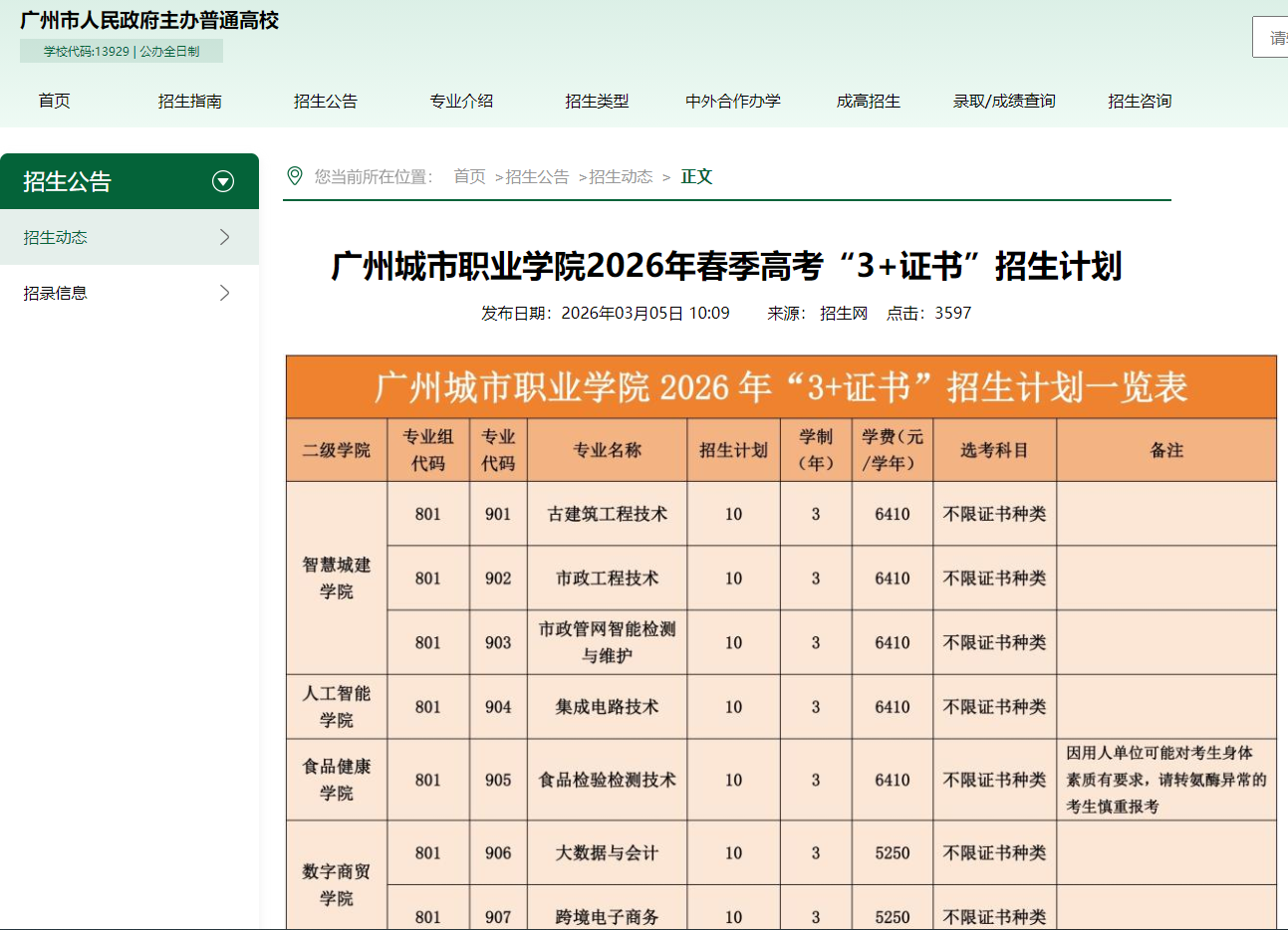Click the 首页 breadcrumb link
This screenshot has width=1288, height=930.
pyautogui.click(x=468, y=176)
